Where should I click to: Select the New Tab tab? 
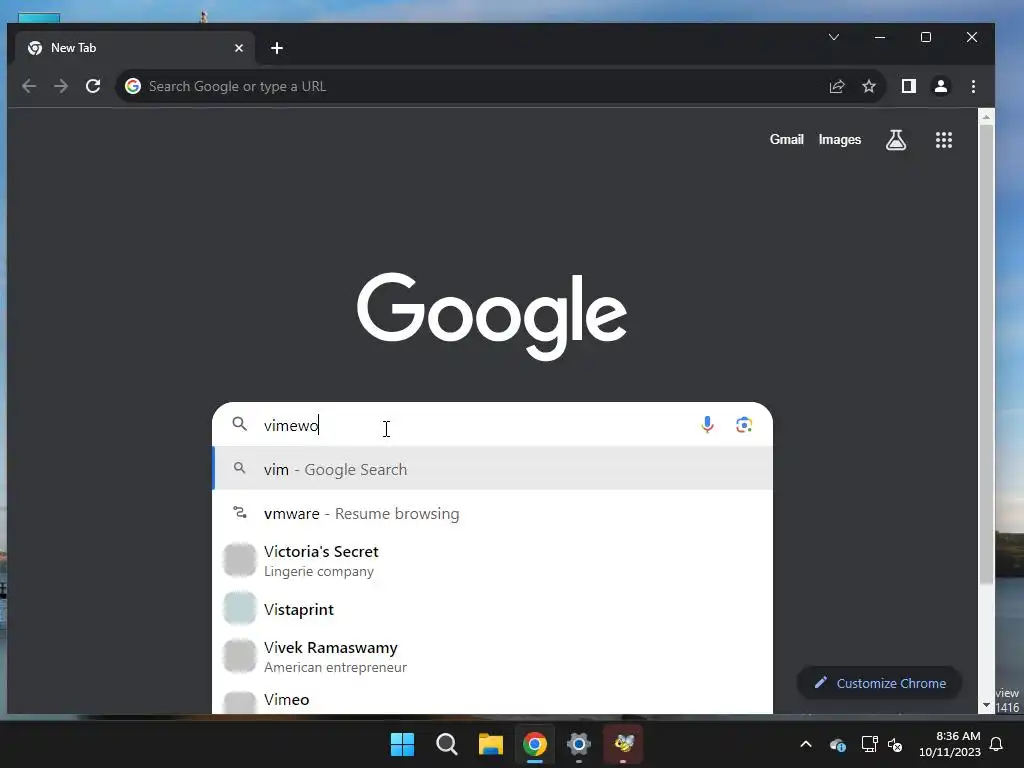tap(134, 48)
